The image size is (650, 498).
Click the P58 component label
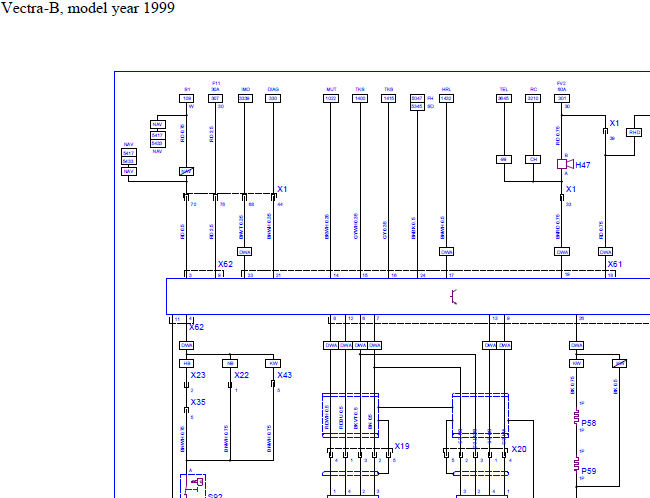tap(589, 423)
